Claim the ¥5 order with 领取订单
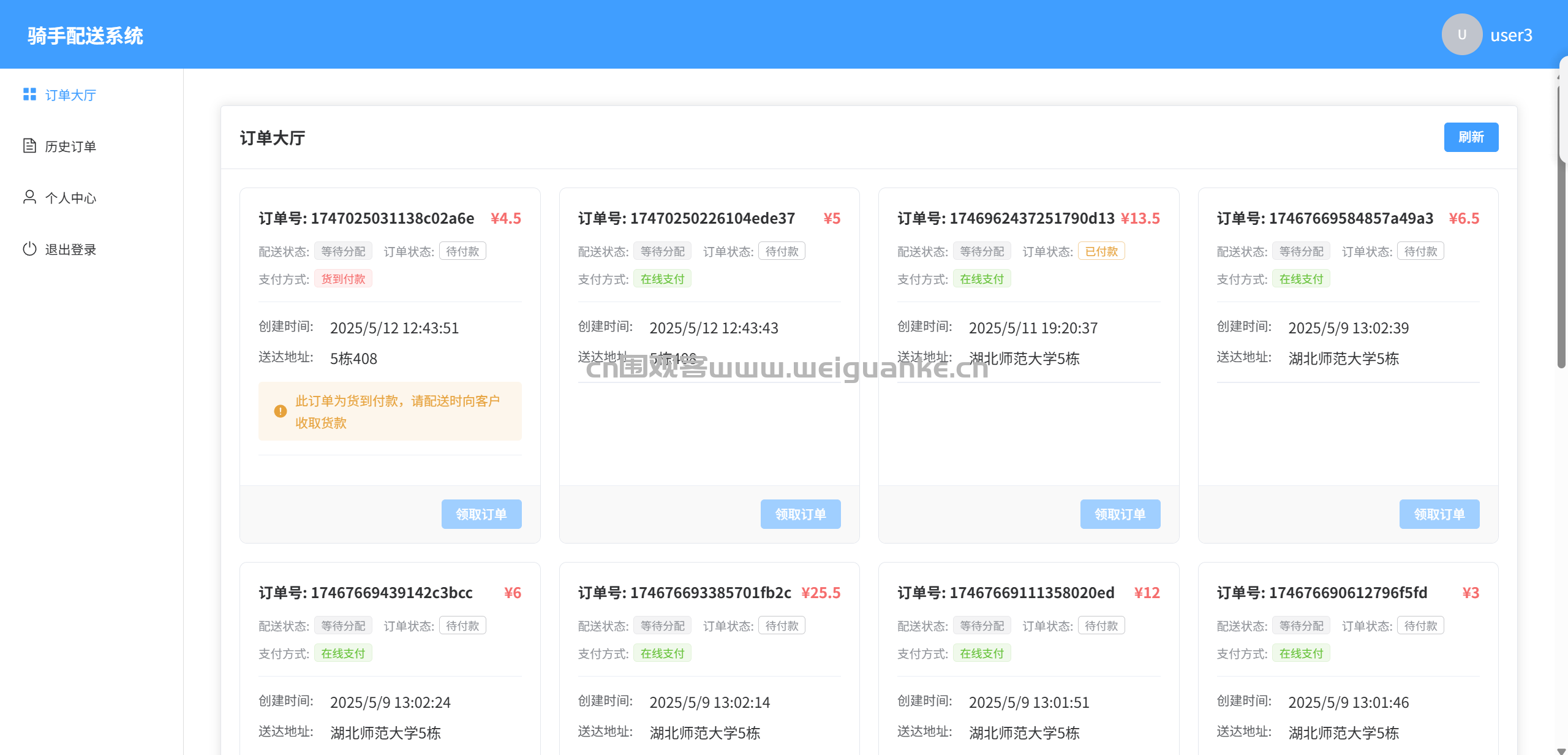Viewport: 1568px width, 755px height. (x=800, y=514)
